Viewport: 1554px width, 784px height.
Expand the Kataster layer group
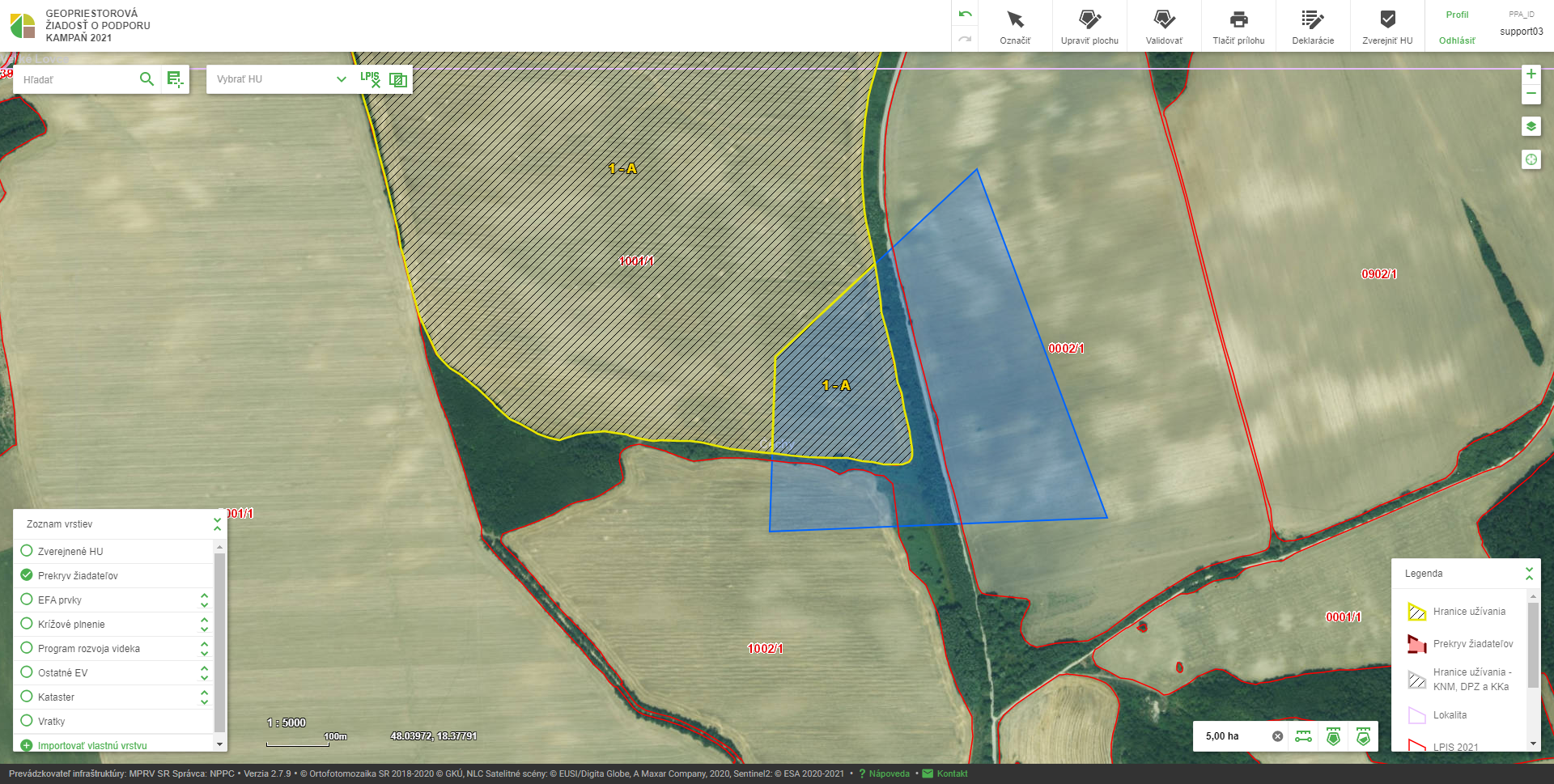(204, 697)
